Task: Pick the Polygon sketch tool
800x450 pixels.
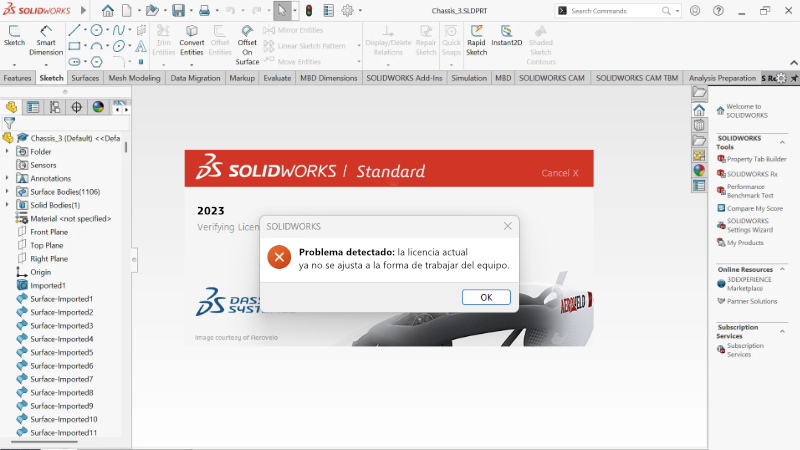Action: point(96,62)
